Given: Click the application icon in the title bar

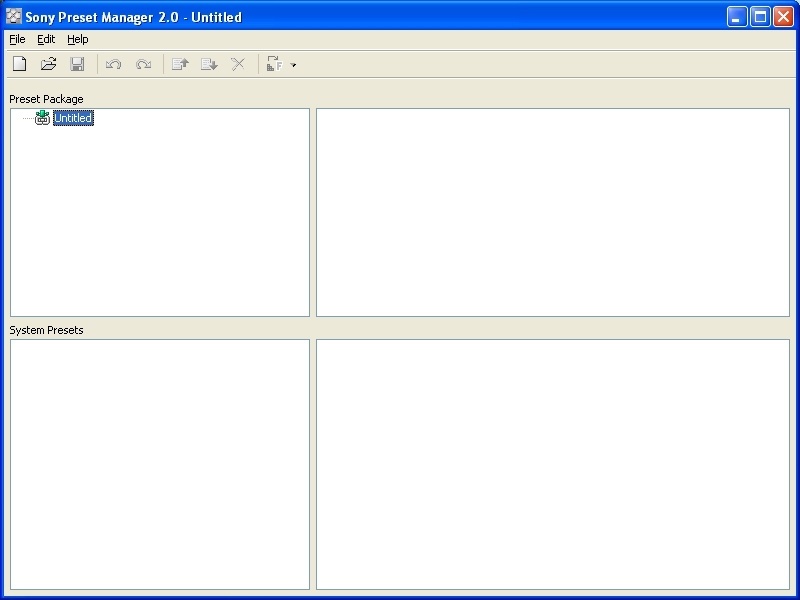Looking at the screenshot, I should (14, 16).
